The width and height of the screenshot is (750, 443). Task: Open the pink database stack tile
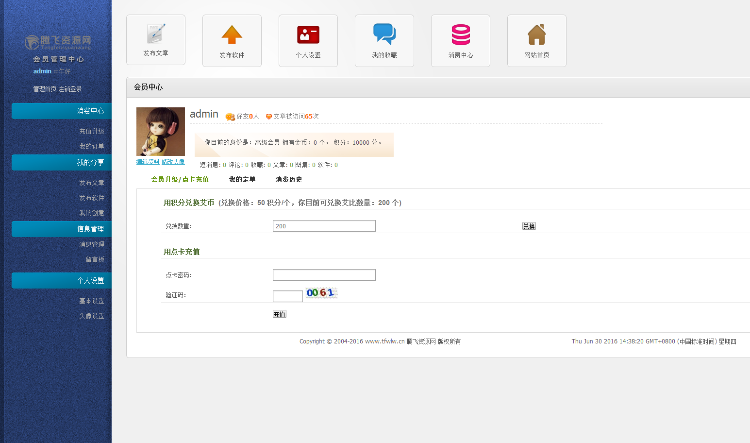click(461, 41)
